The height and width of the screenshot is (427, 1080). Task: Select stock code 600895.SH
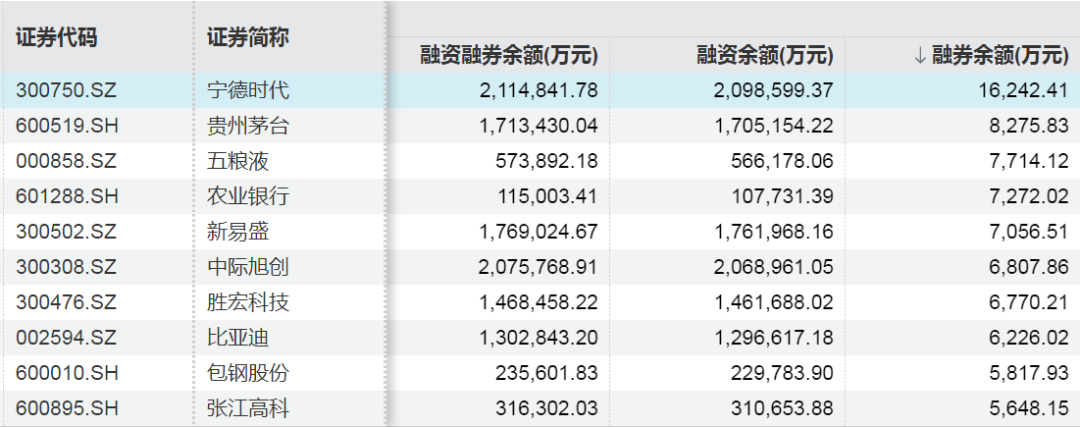pyautogui.click(x=66, y=408)
